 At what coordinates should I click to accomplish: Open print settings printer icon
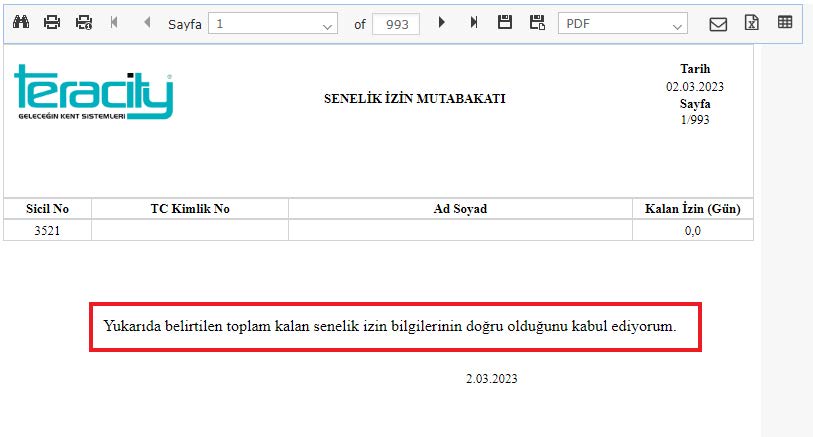pyautogui.click(x=84, y=22)
